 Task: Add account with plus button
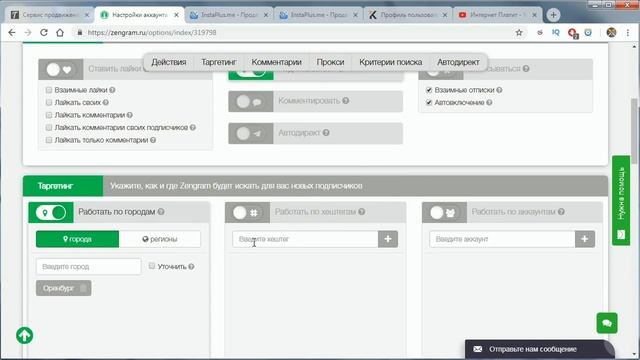coord(585,239)
